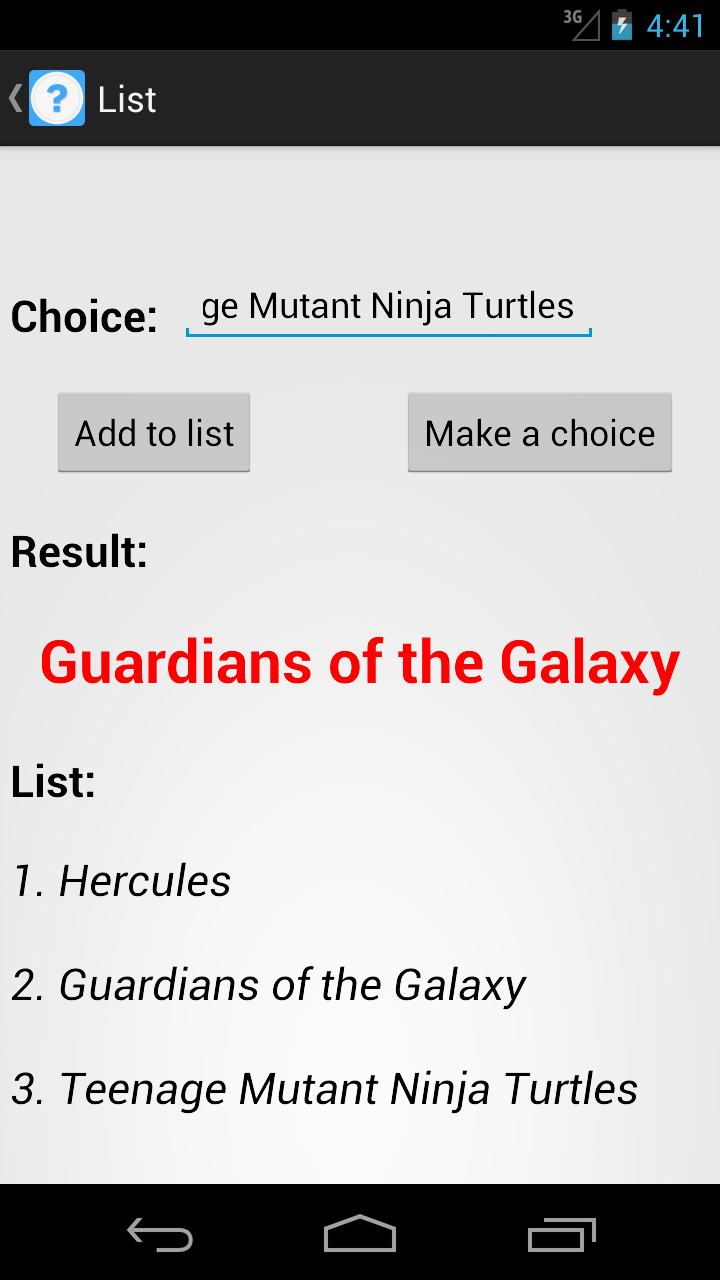Tap the back chevron in action bar
The image size is (720, 1280).
coord(15,98)
